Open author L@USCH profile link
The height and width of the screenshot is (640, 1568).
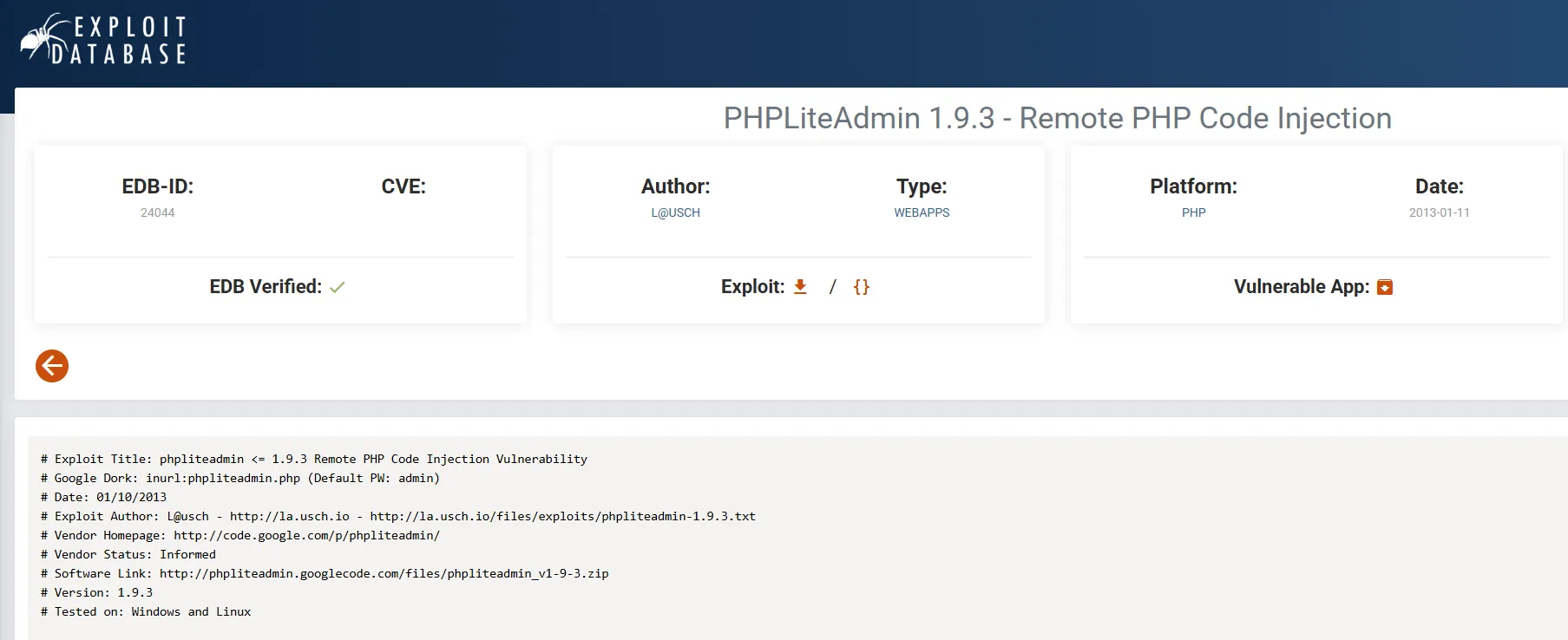click(x=675, y=212)
